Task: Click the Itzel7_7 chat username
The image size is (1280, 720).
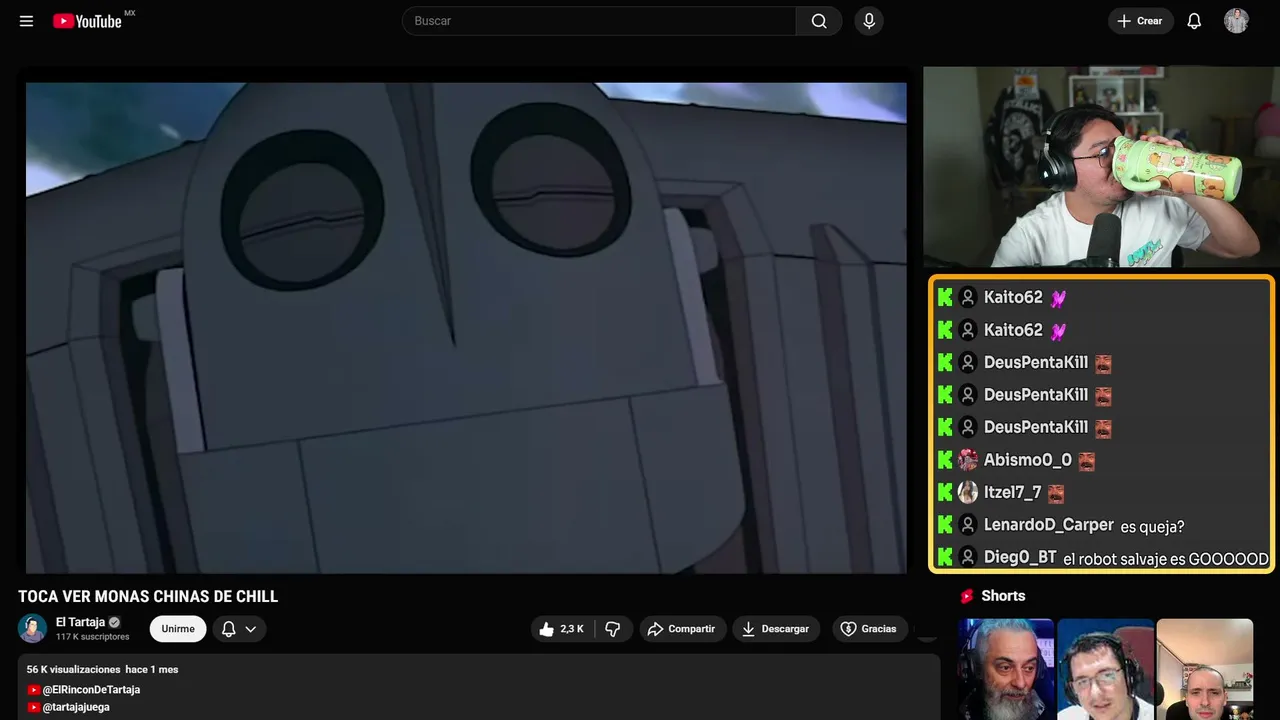Action: (1013, 493)
